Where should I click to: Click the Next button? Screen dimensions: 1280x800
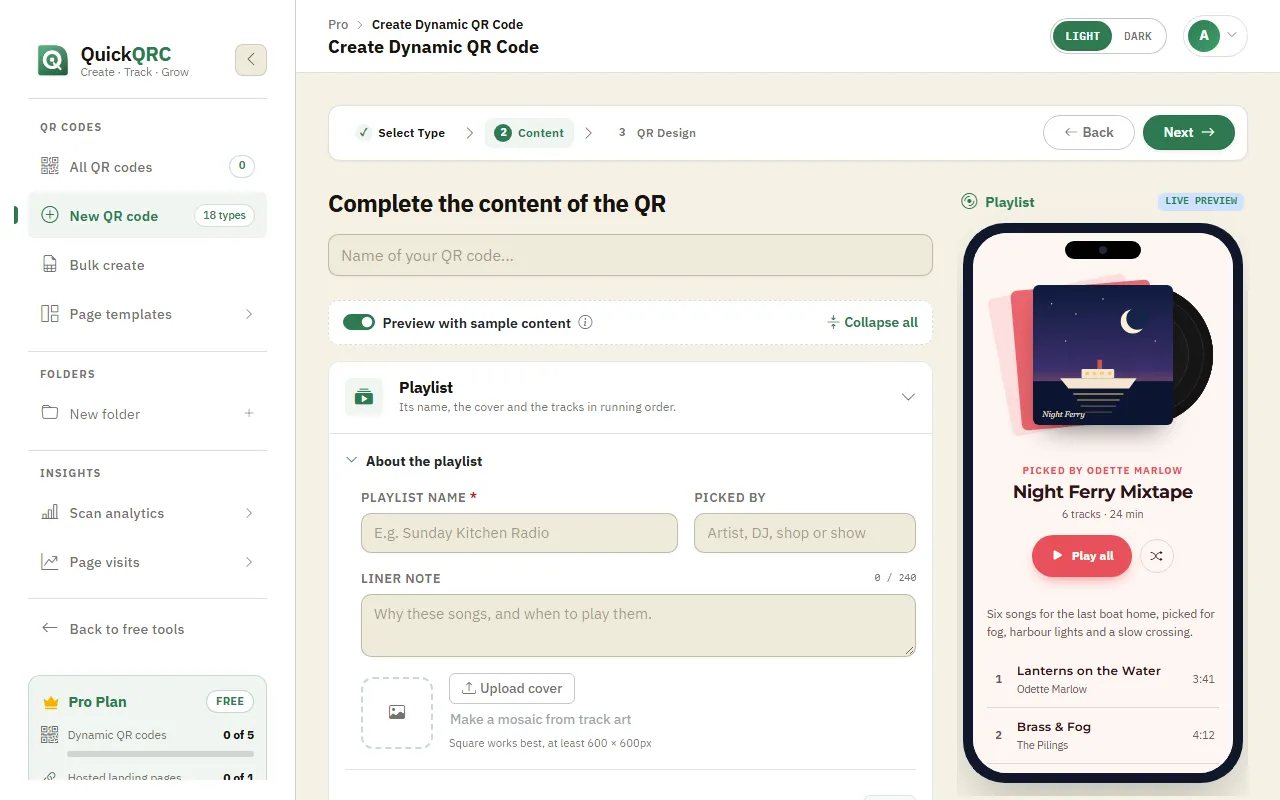pyautogui.click(x=1189, y=132)
